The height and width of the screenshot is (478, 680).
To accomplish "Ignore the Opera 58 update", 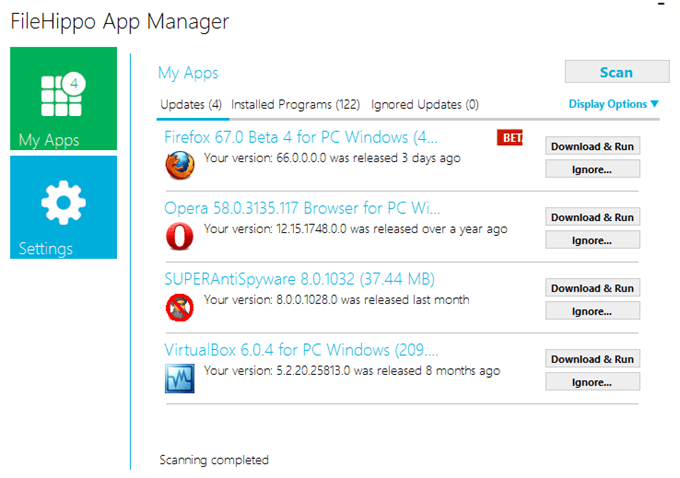I will click(x=592, y=240).
